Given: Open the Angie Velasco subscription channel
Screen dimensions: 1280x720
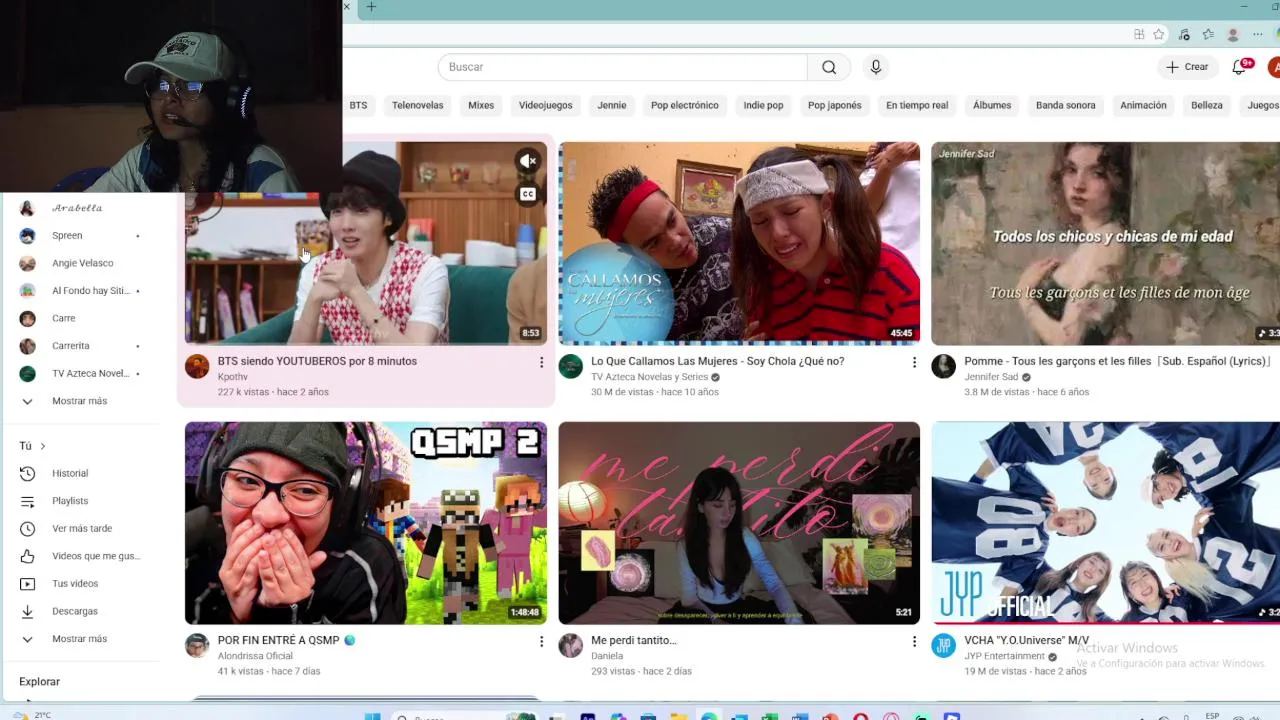Looking at the screenshot, I should point(80,263).
